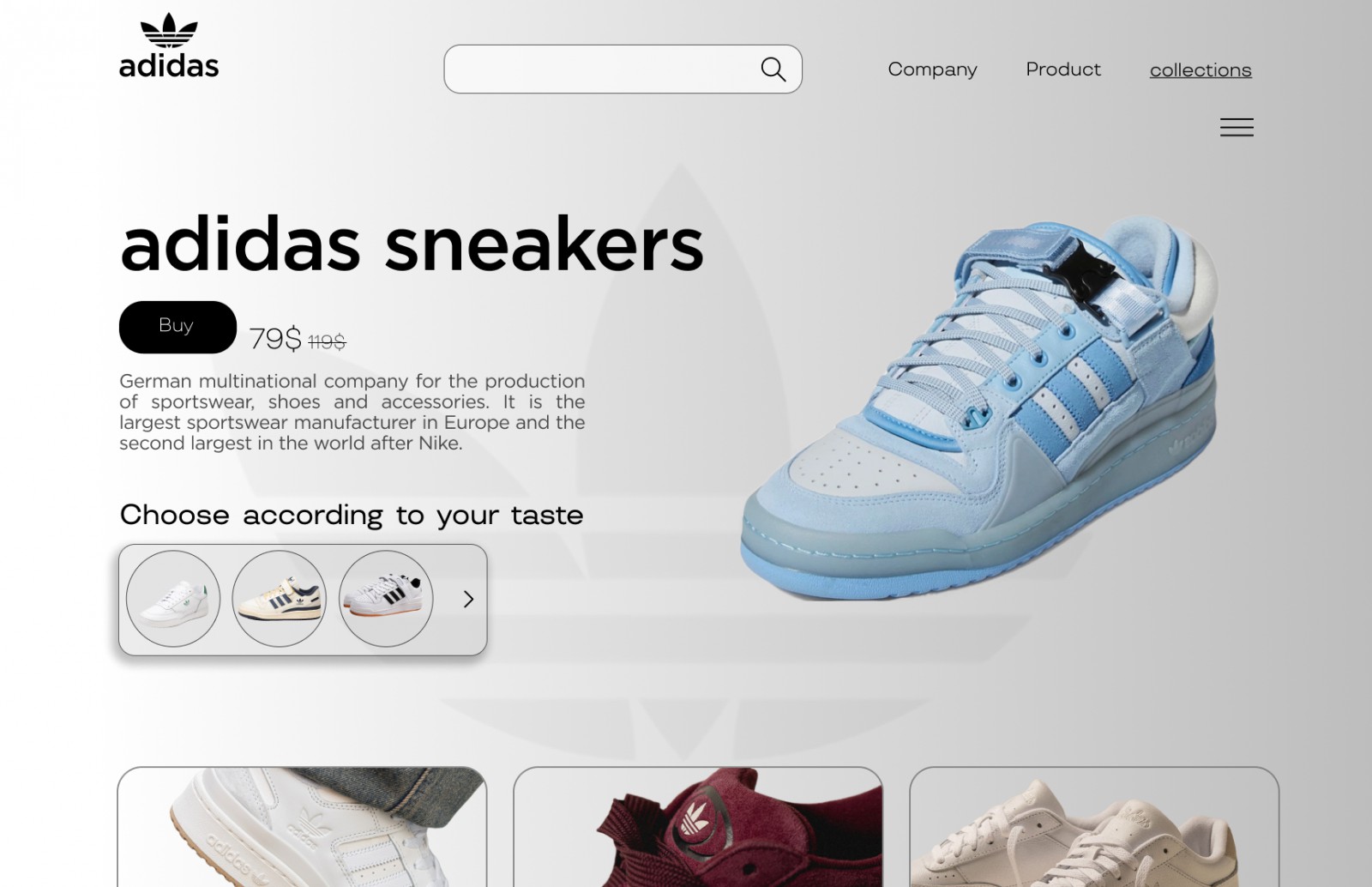Open the hamburger menu icon
Viewport: 1372px width, 887px height.
[1237, 127]
